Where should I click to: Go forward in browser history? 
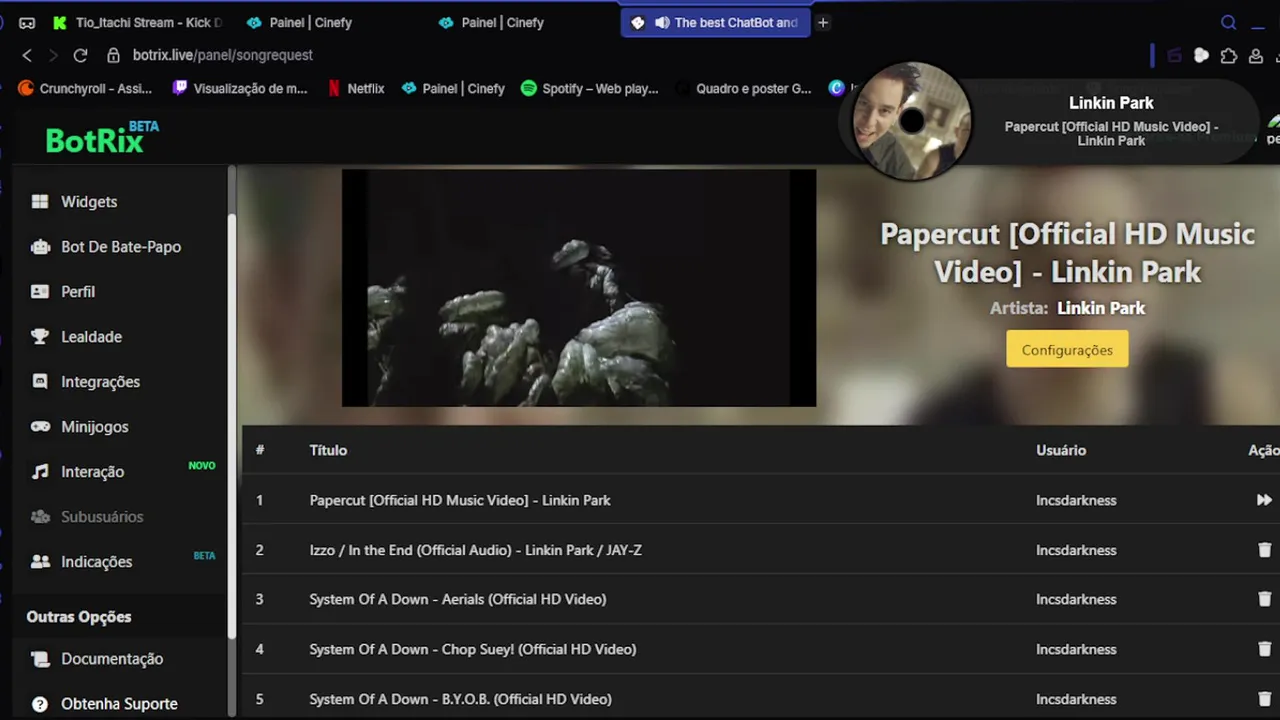[53, 55]
